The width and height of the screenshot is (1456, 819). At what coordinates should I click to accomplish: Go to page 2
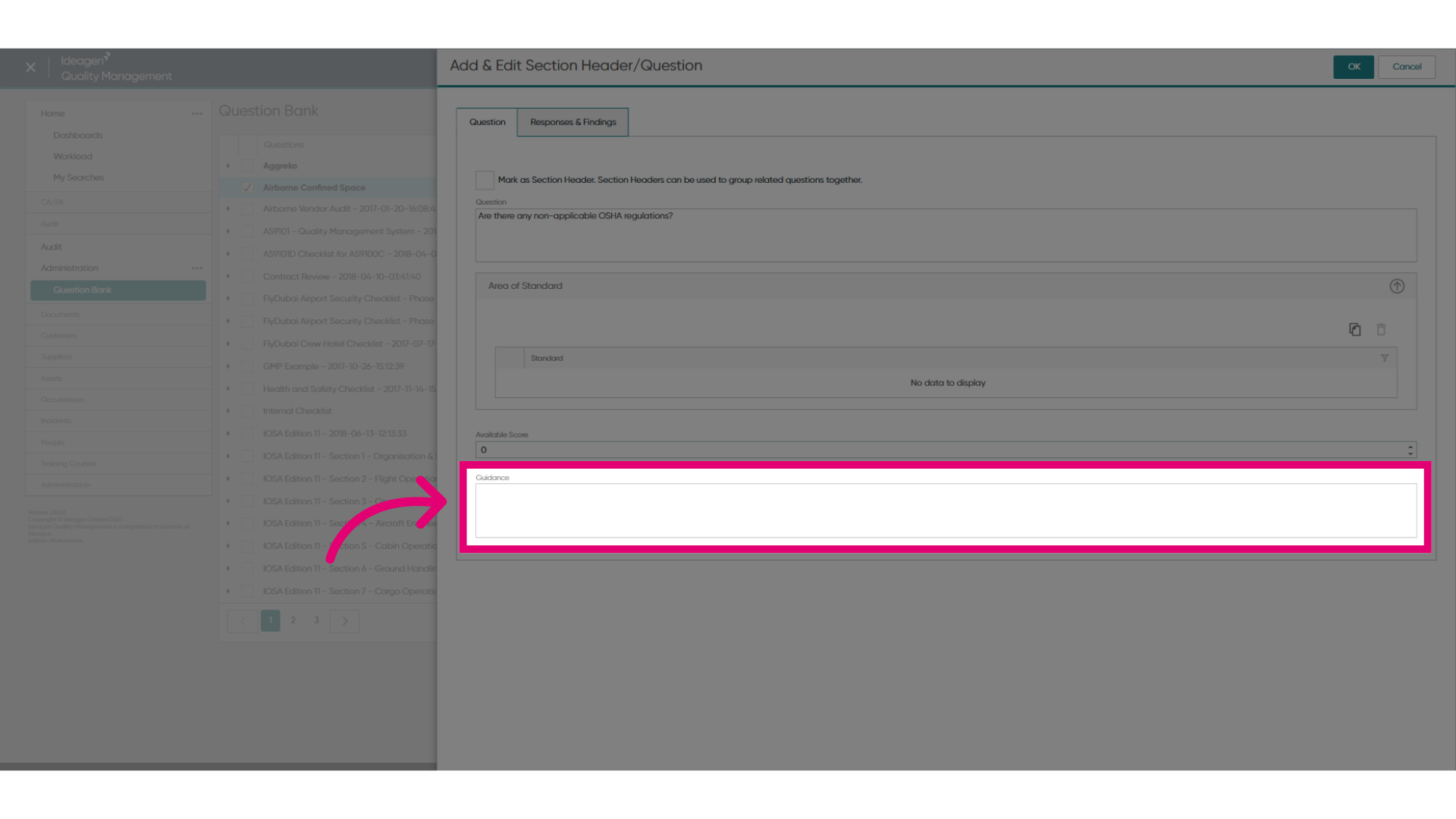(x=293, y=620)
